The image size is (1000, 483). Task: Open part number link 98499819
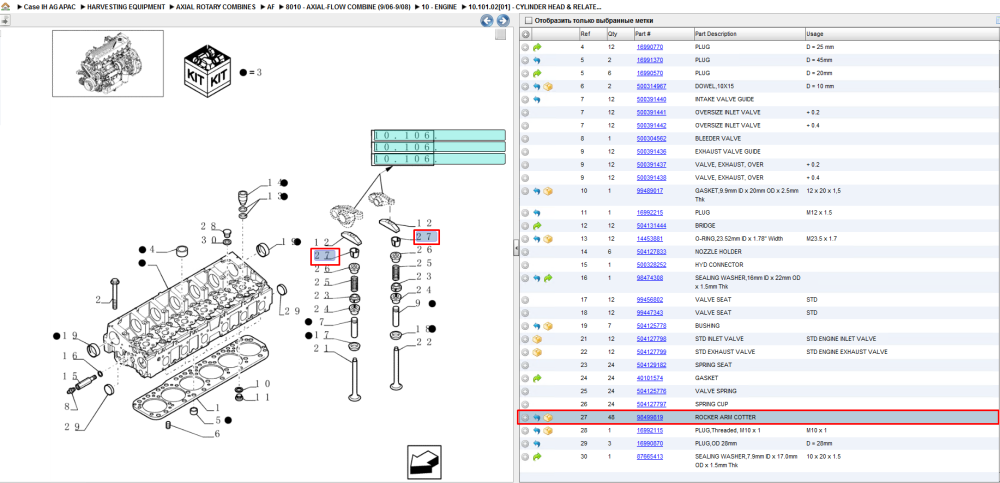(x=650, y=417)
